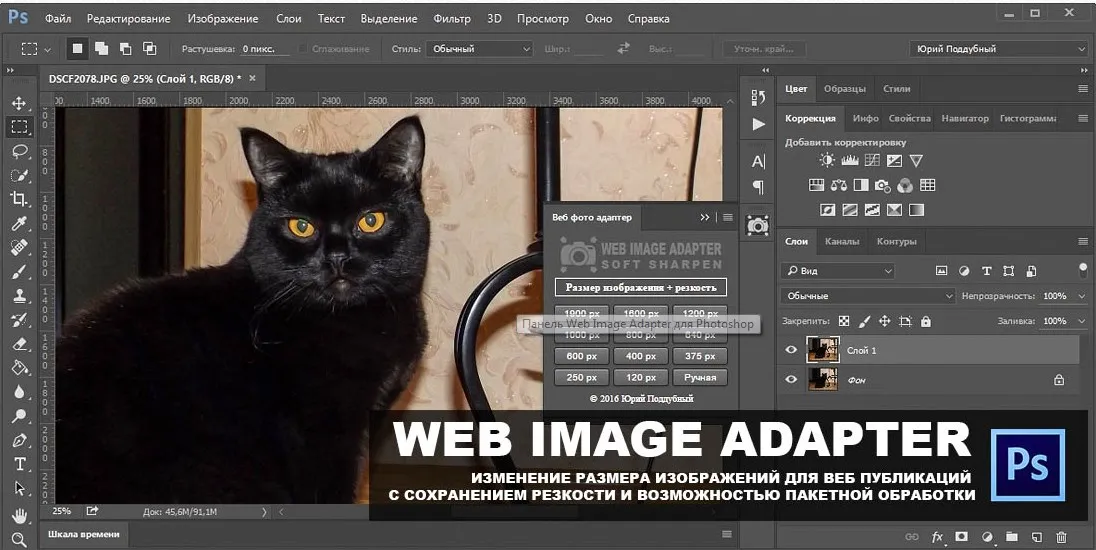1096x550 pixels.
Task: Open the layer blend mode dropdown
Action: (868, 296)
